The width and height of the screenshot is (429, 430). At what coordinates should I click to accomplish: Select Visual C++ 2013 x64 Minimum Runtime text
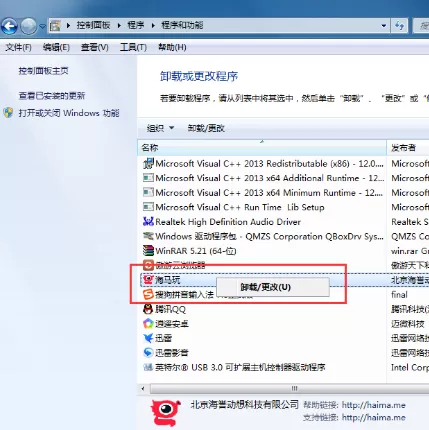[269, 193]
